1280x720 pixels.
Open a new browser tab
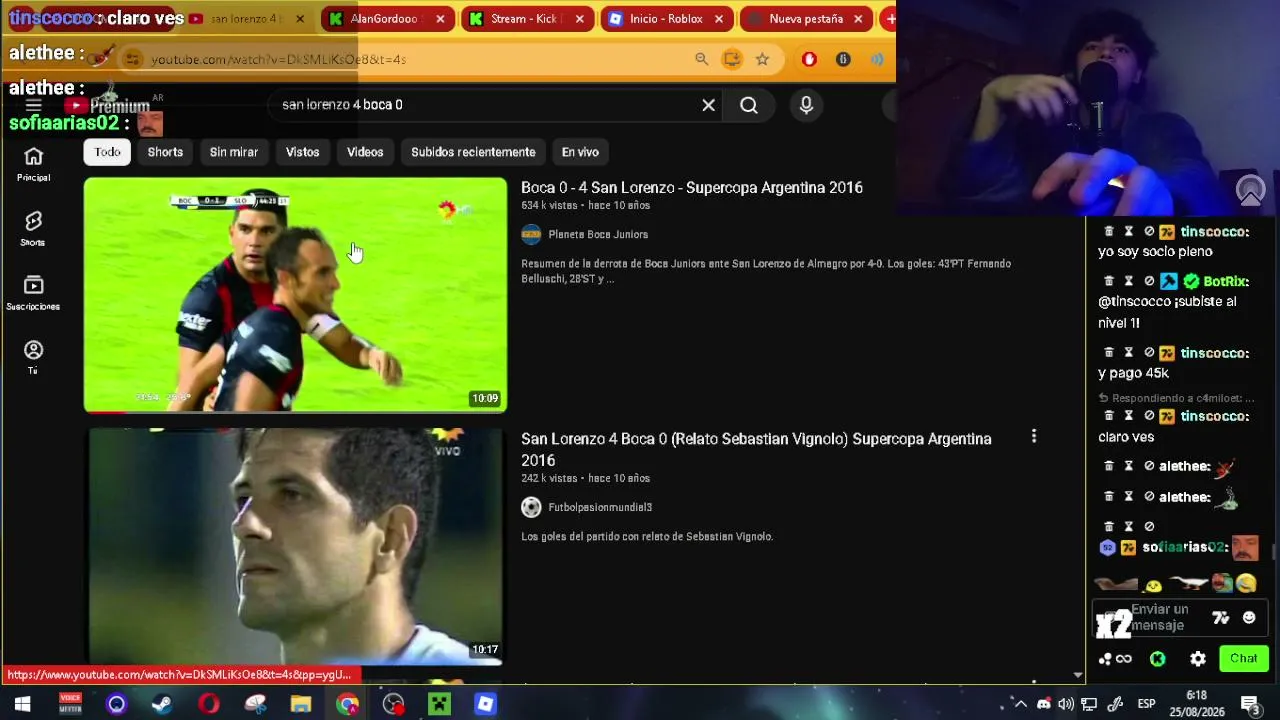tap(889, 18)
